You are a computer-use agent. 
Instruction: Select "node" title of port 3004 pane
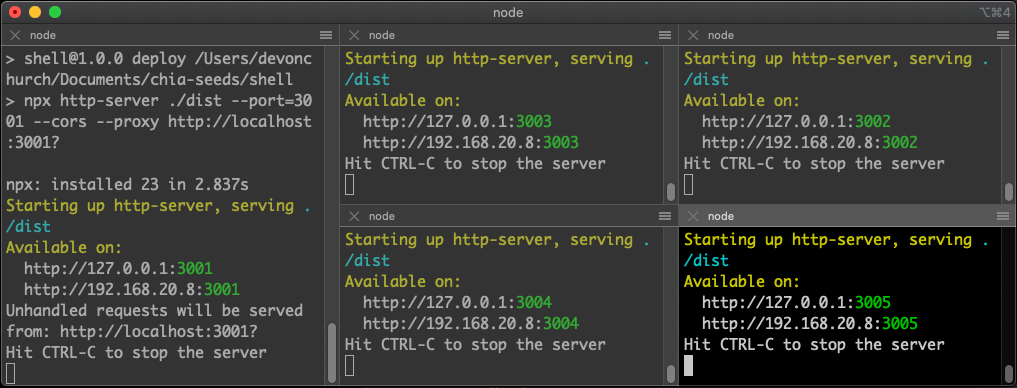[381, 216]
